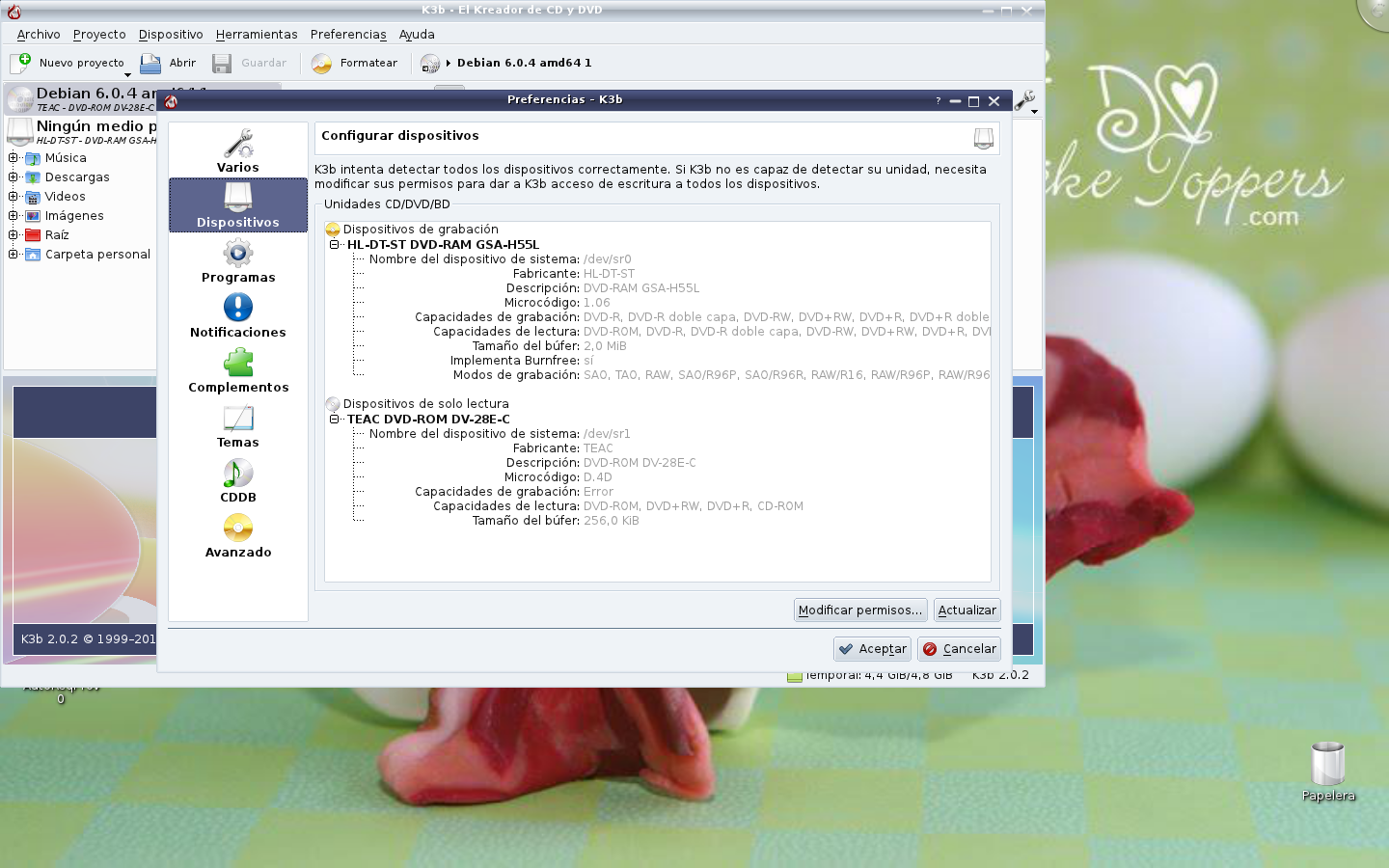Expand the Imágenes folder in the tree
The image size is (1389, 868).
pyautogui.click(x=14, y=216)
